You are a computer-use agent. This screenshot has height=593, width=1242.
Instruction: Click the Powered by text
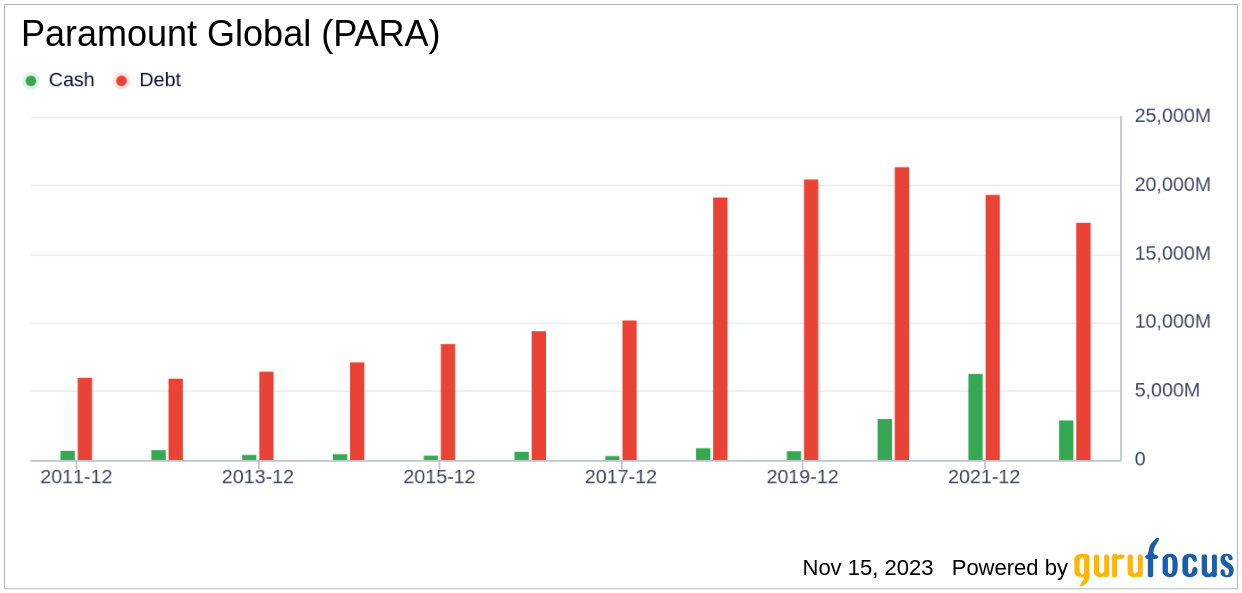click(1010, 568)
